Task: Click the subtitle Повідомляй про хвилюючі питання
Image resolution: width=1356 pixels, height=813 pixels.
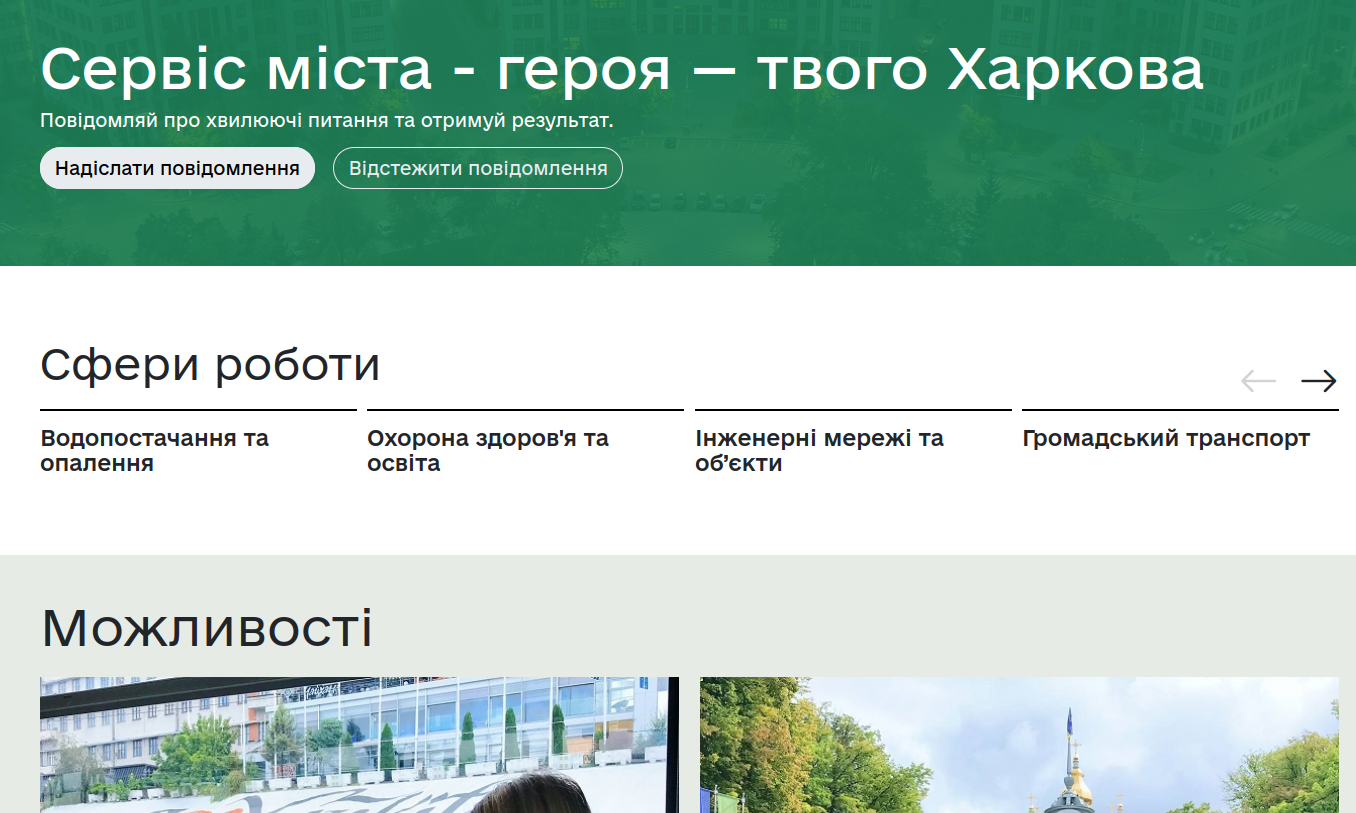Action: pos(327,121)
